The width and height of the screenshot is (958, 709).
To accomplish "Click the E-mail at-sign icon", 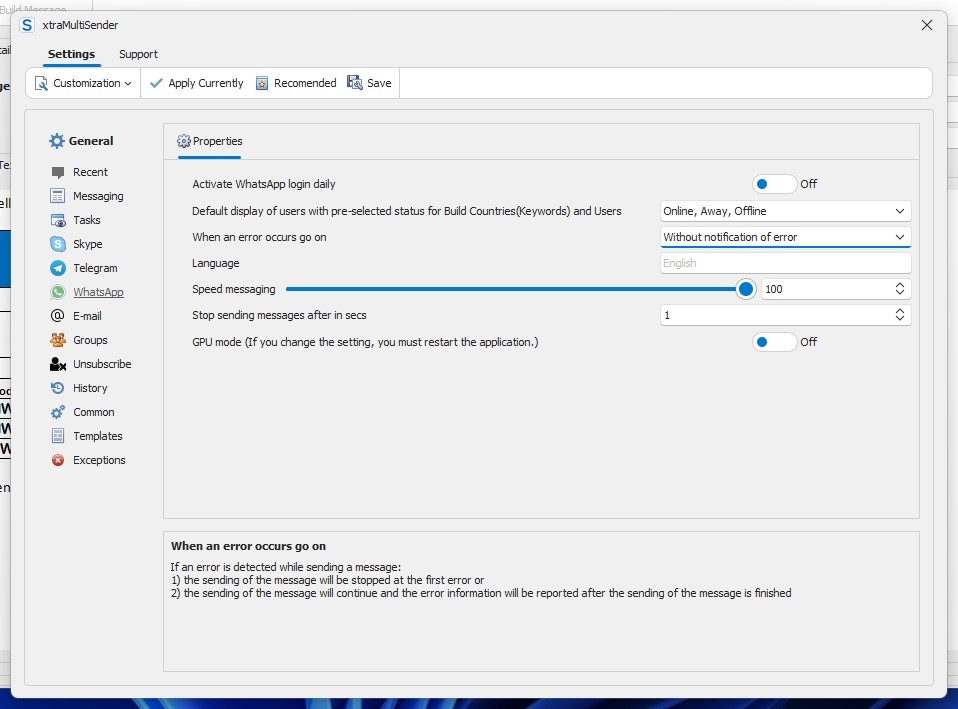I will [x=57, y=316].
